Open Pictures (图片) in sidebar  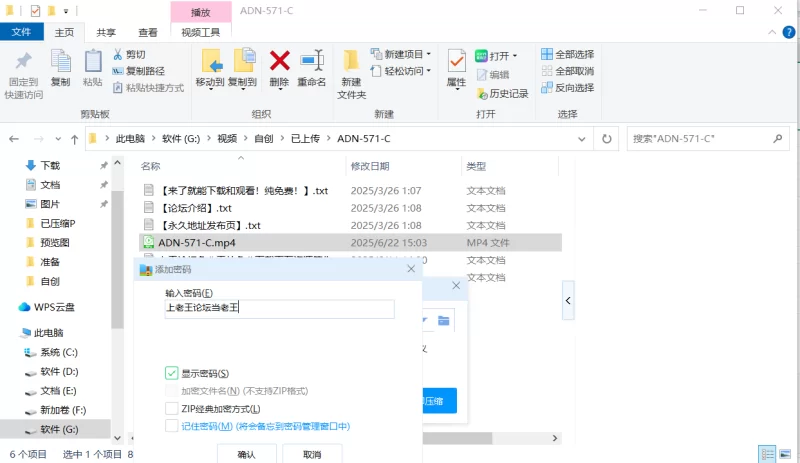50,204
